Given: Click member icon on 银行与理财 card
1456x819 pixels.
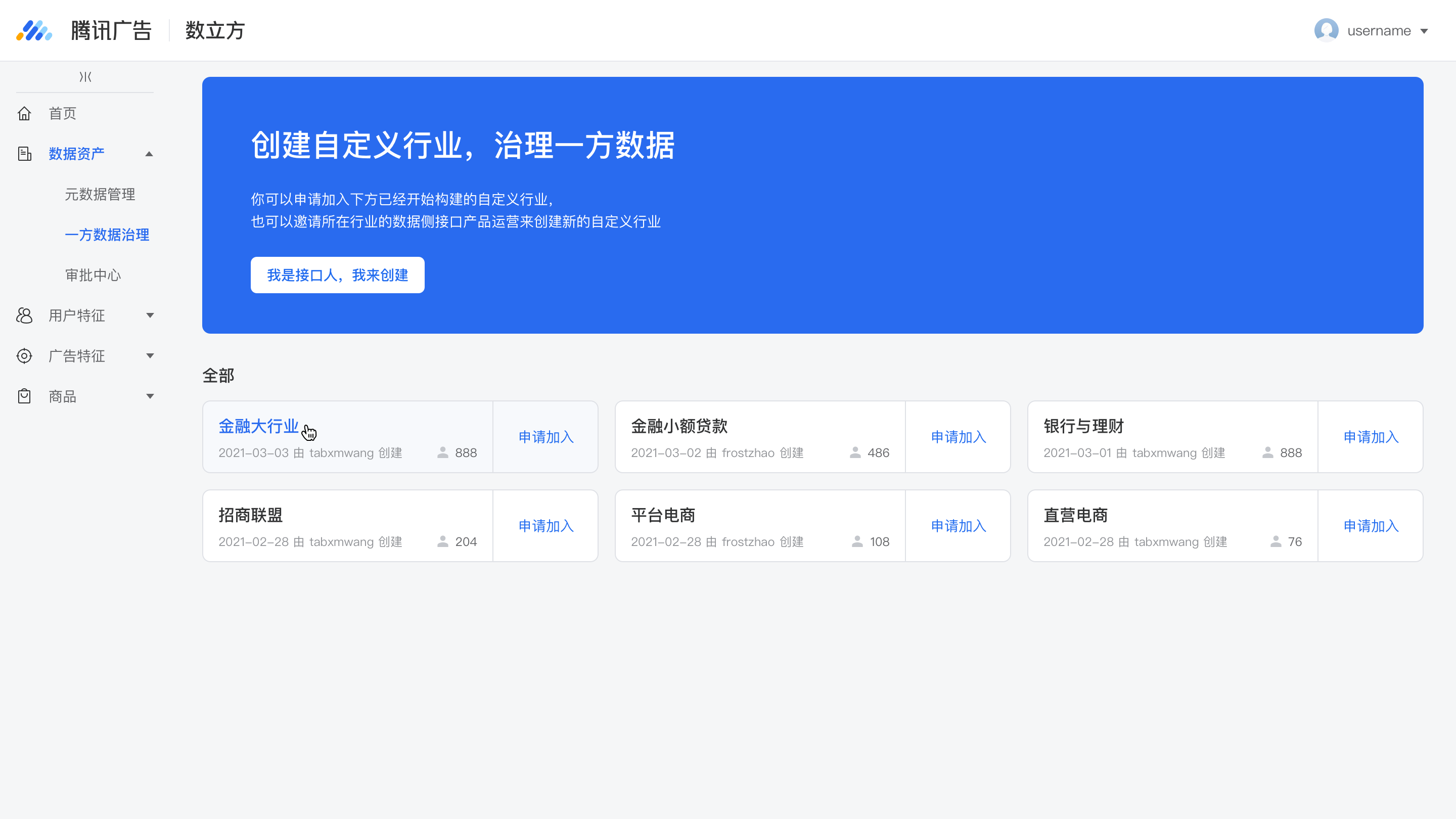Looking at the screenshot, I should click(1268, 453).
